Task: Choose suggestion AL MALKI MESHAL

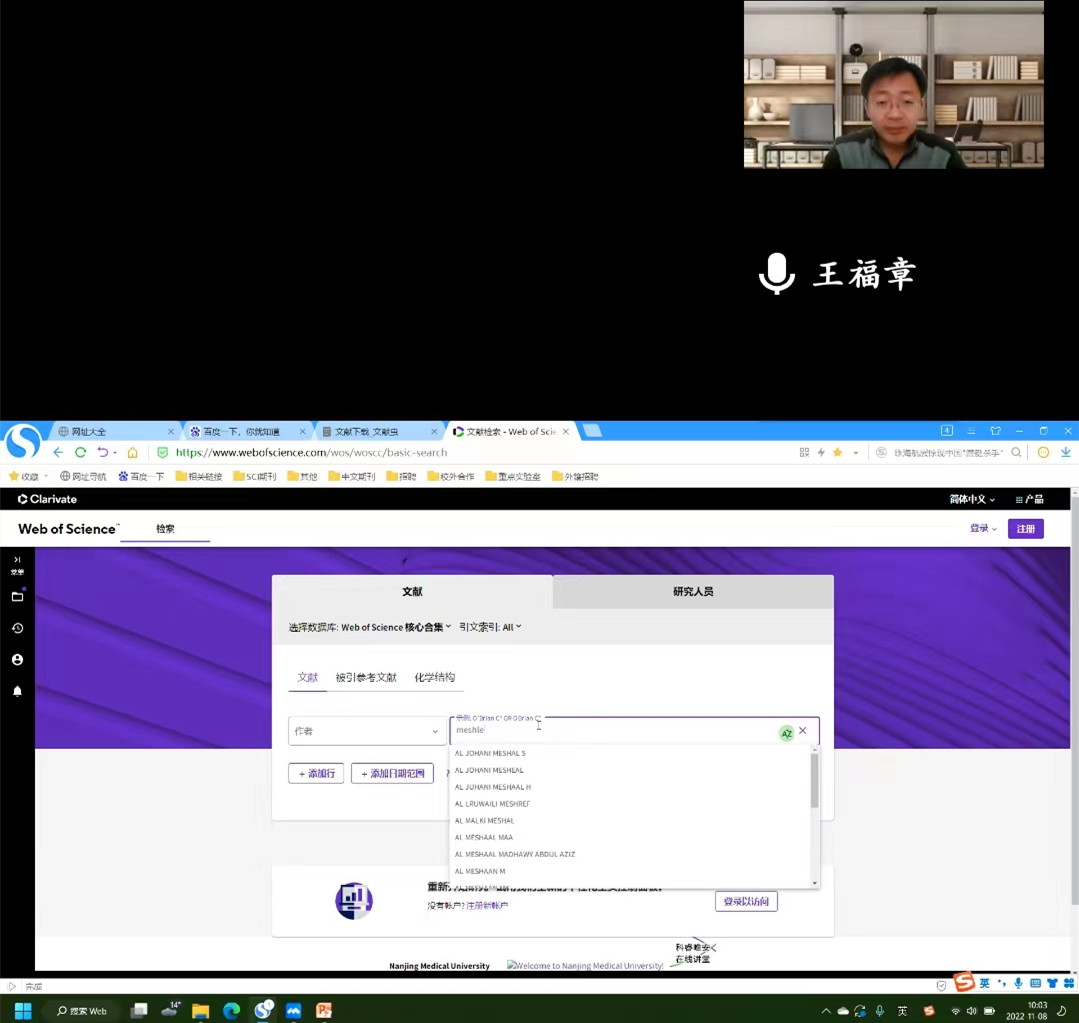Action: click(484, 821)
